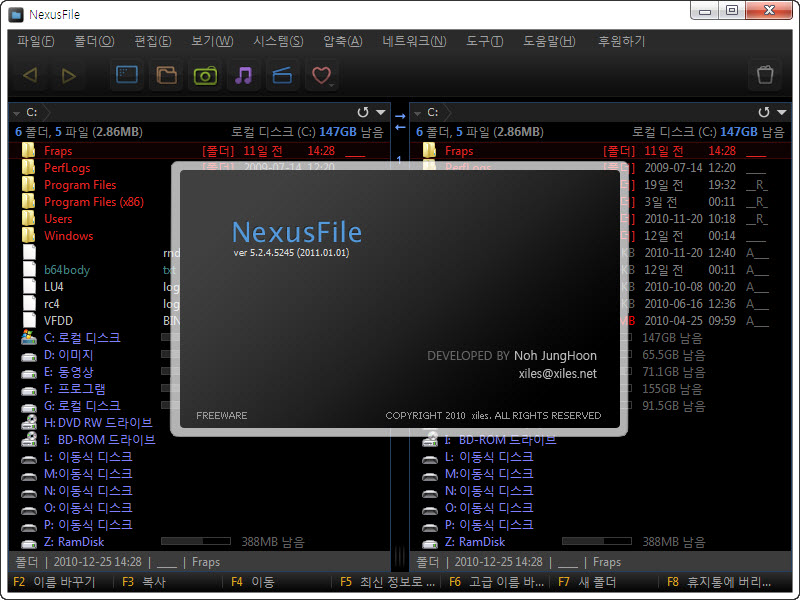
Task: Expand the right panel drive selector arrow
Action: [x=417, y=113]
